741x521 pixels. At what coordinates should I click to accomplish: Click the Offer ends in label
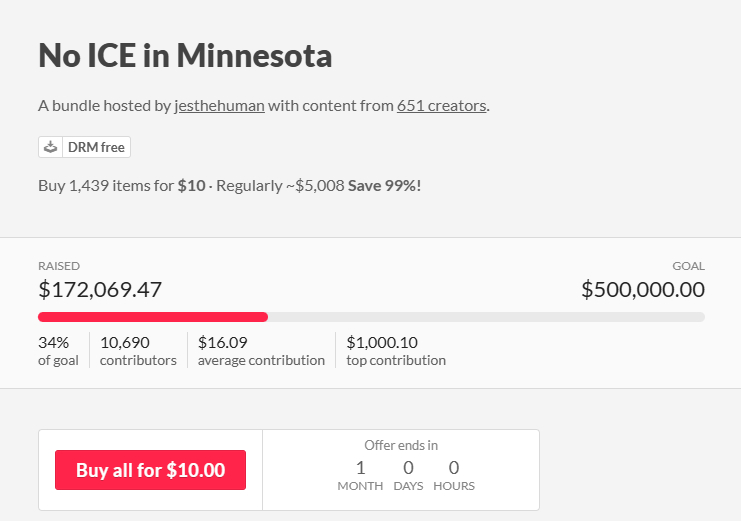click(401, 445)
